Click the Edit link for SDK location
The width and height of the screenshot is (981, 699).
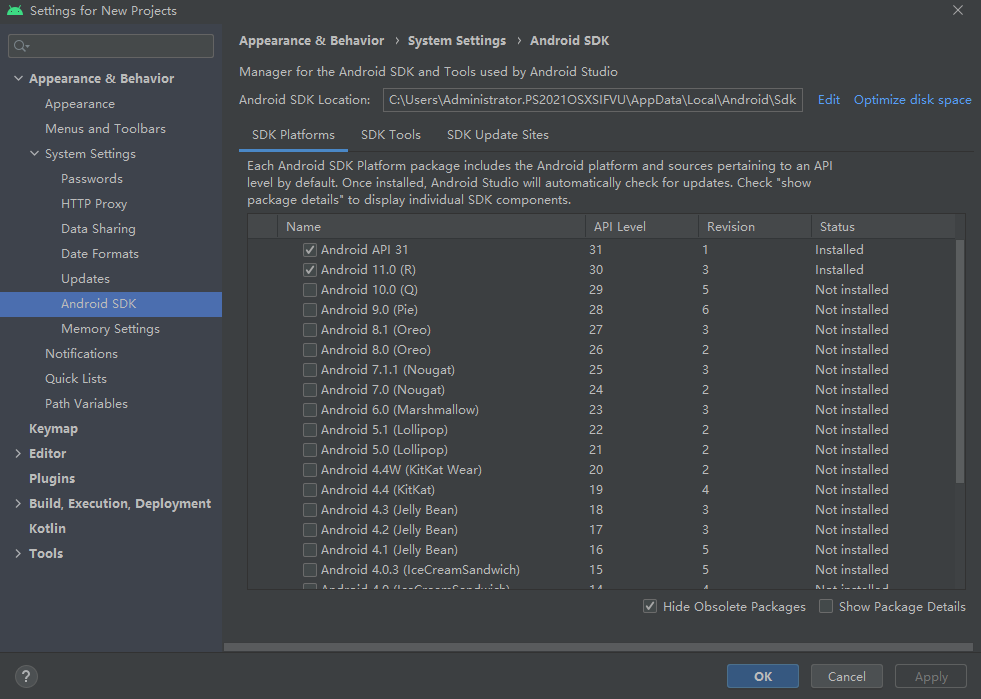828,100
